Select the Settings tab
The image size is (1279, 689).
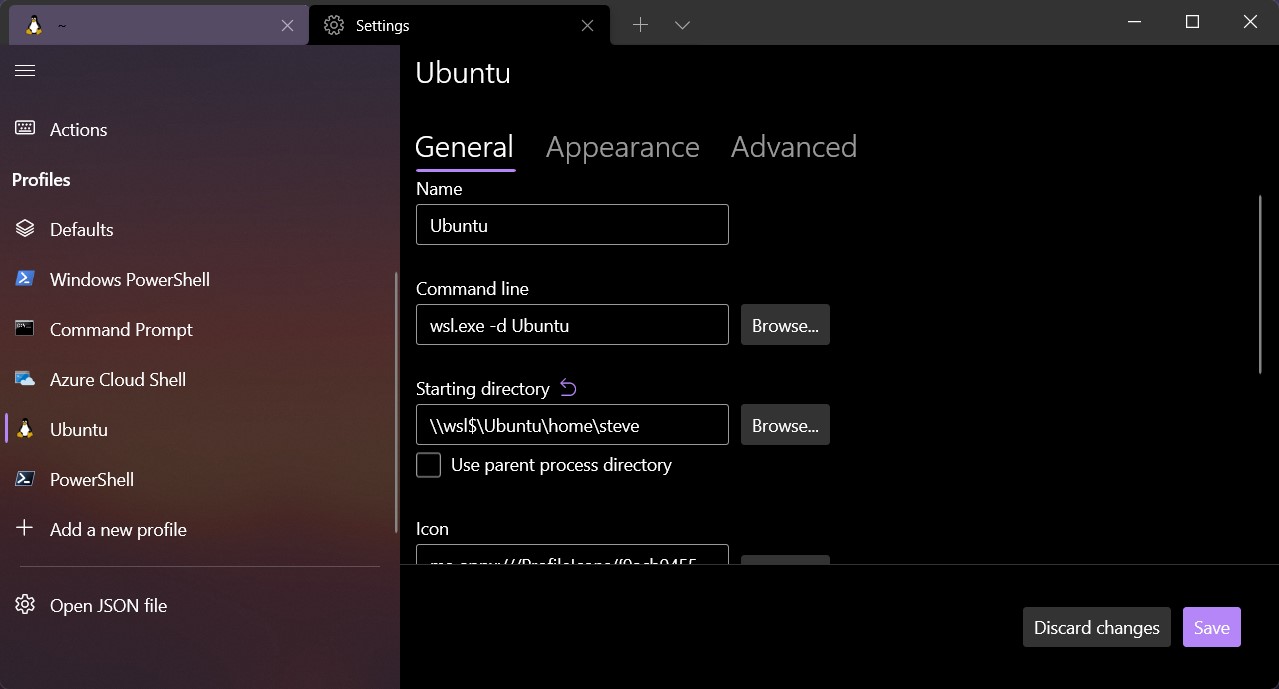(x=459, y=26)
